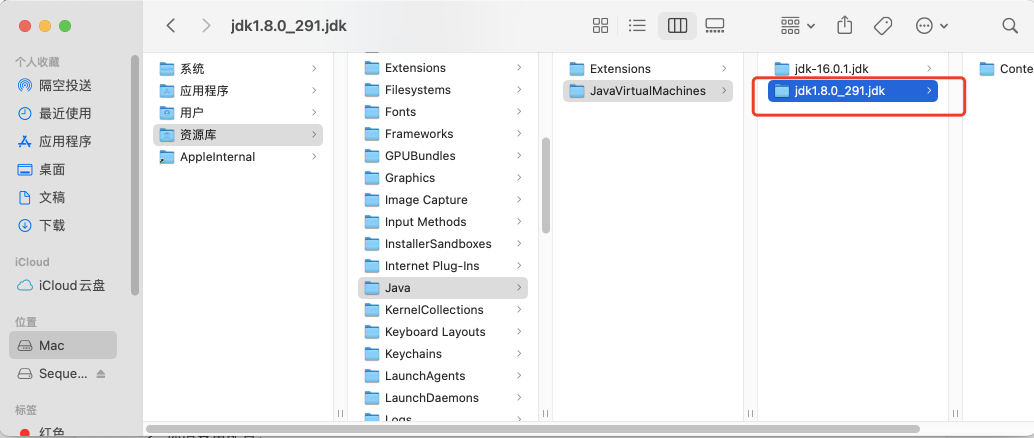Select the 用户 folder
Image resolution: width=1034 pixels, height=438 pixels.
tap(238, 113)
